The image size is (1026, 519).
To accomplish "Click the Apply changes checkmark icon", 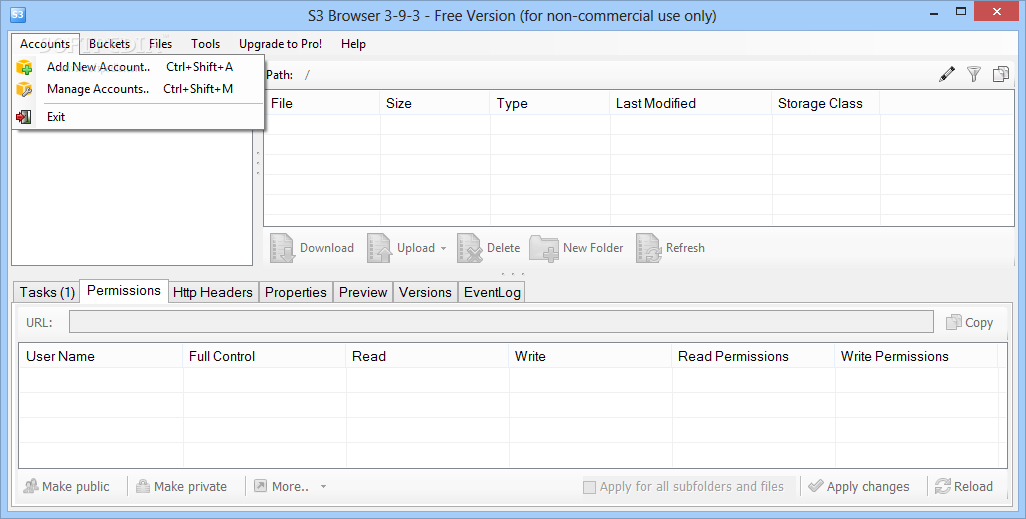I will tap(815, 486).
